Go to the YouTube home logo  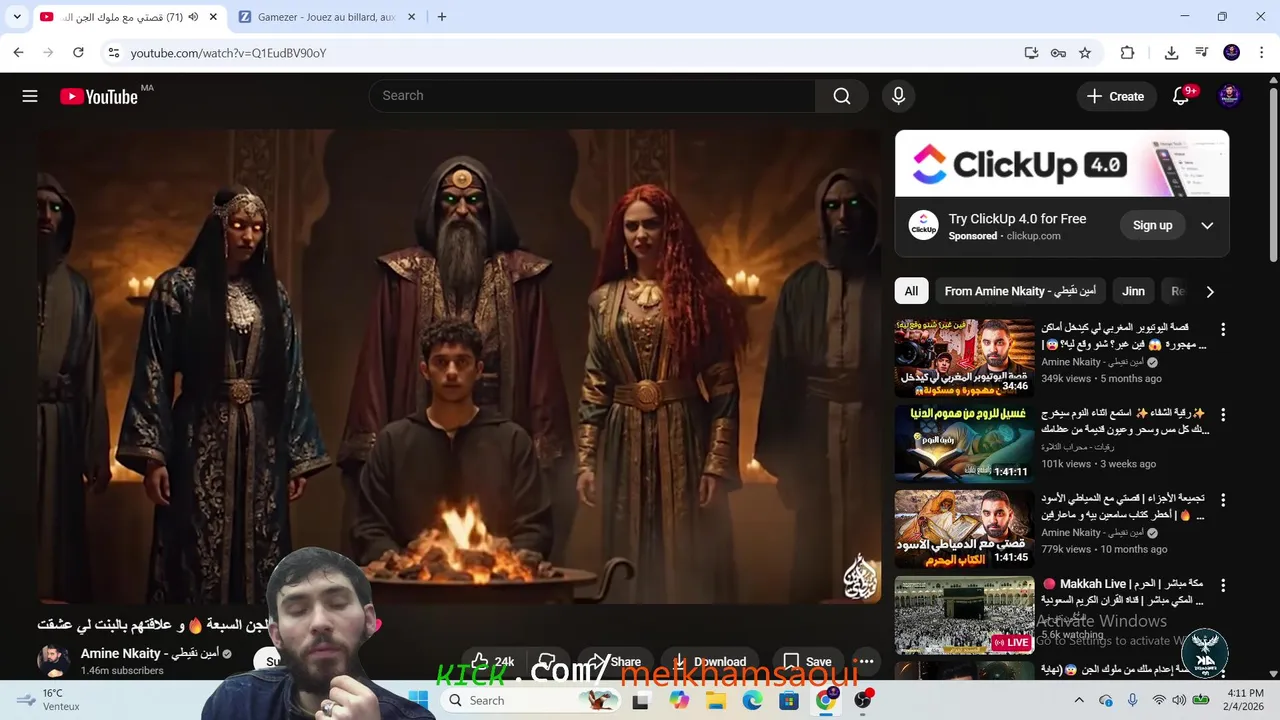98,96
